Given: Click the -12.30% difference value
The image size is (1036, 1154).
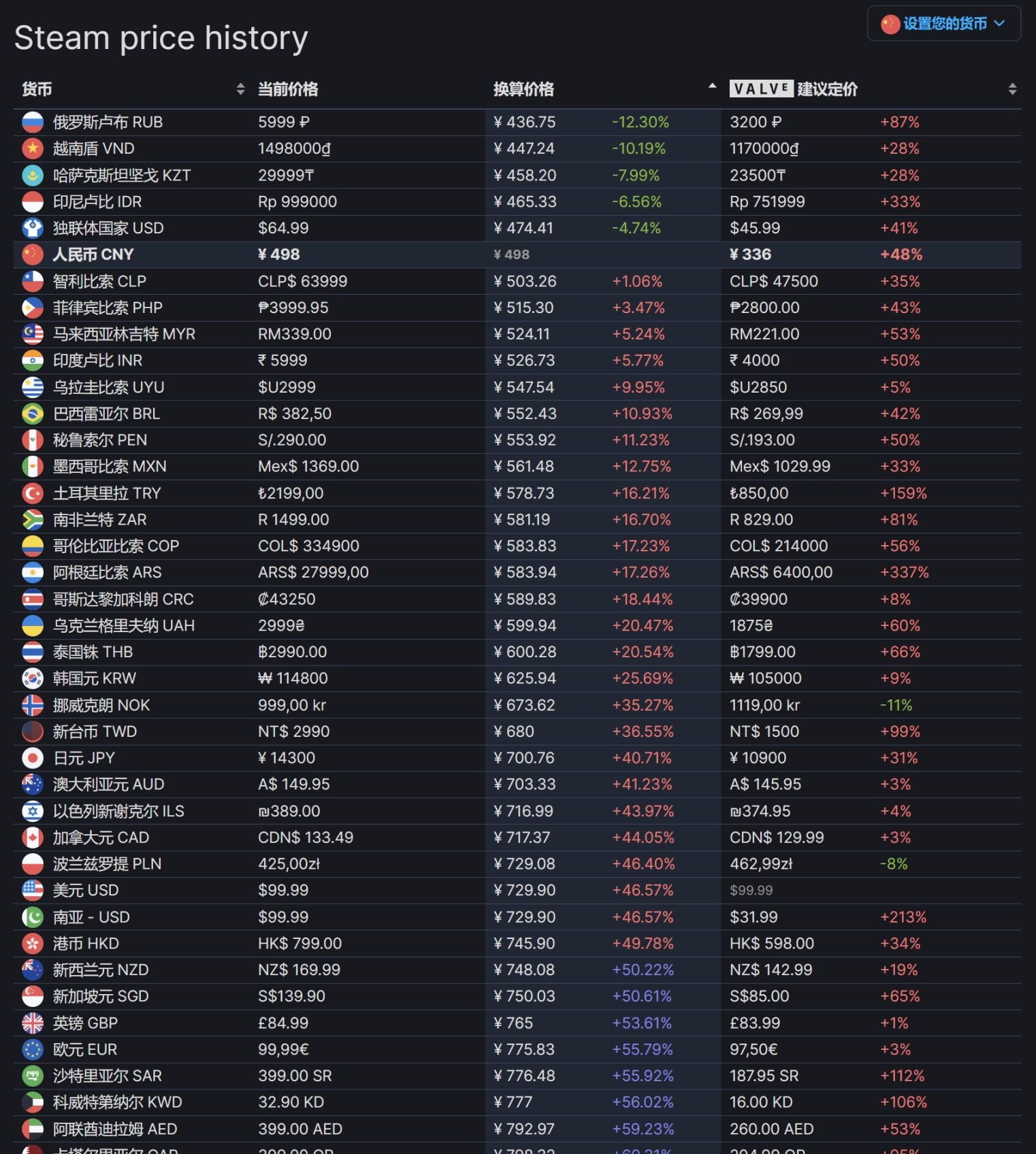Looking at the screenshot, I should click(641, 122).
